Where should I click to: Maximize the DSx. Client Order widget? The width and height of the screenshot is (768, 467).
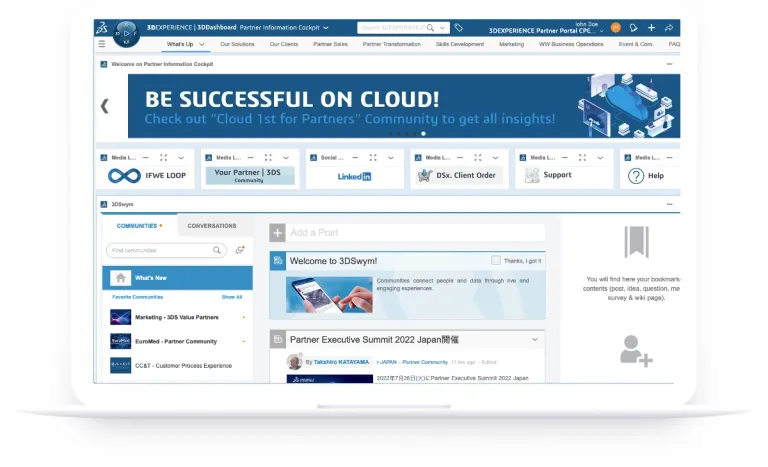[478, 157]
